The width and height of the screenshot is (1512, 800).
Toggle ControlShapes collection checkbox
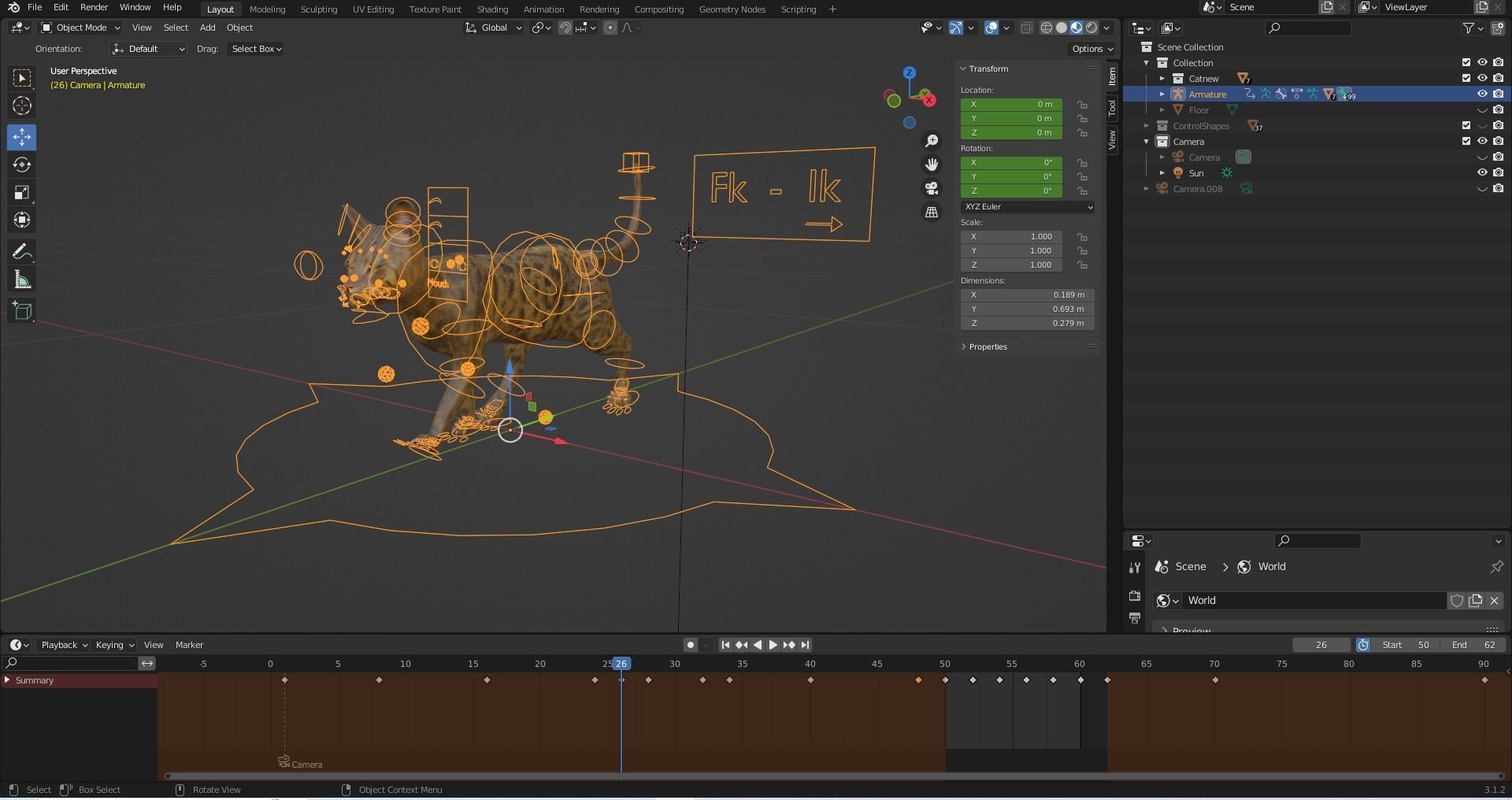click(1466, 126)
